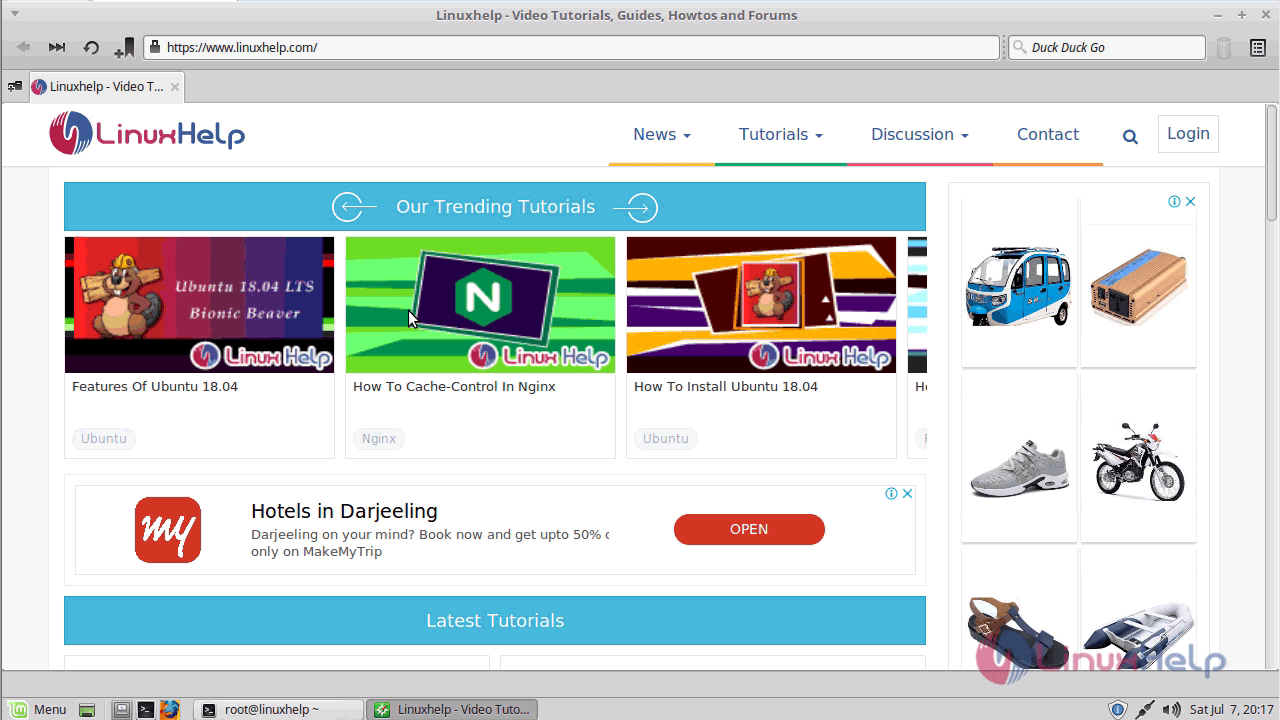
Task: Add a bookmark with the bookmark icon
Action: click(x=124, y=48)
